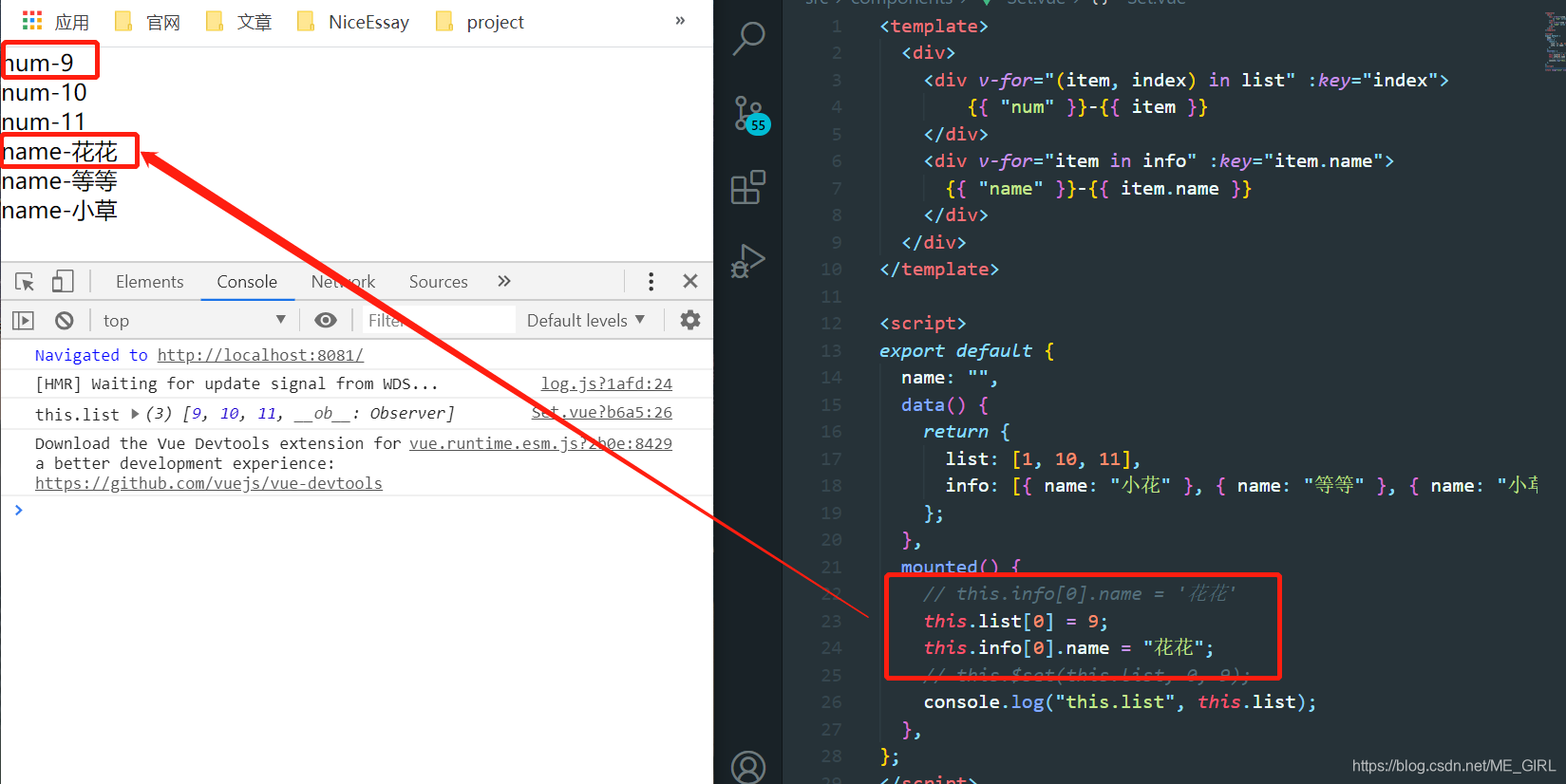Click the this.list[0] = 9 code line
1566x784 pixels.
1015,621
